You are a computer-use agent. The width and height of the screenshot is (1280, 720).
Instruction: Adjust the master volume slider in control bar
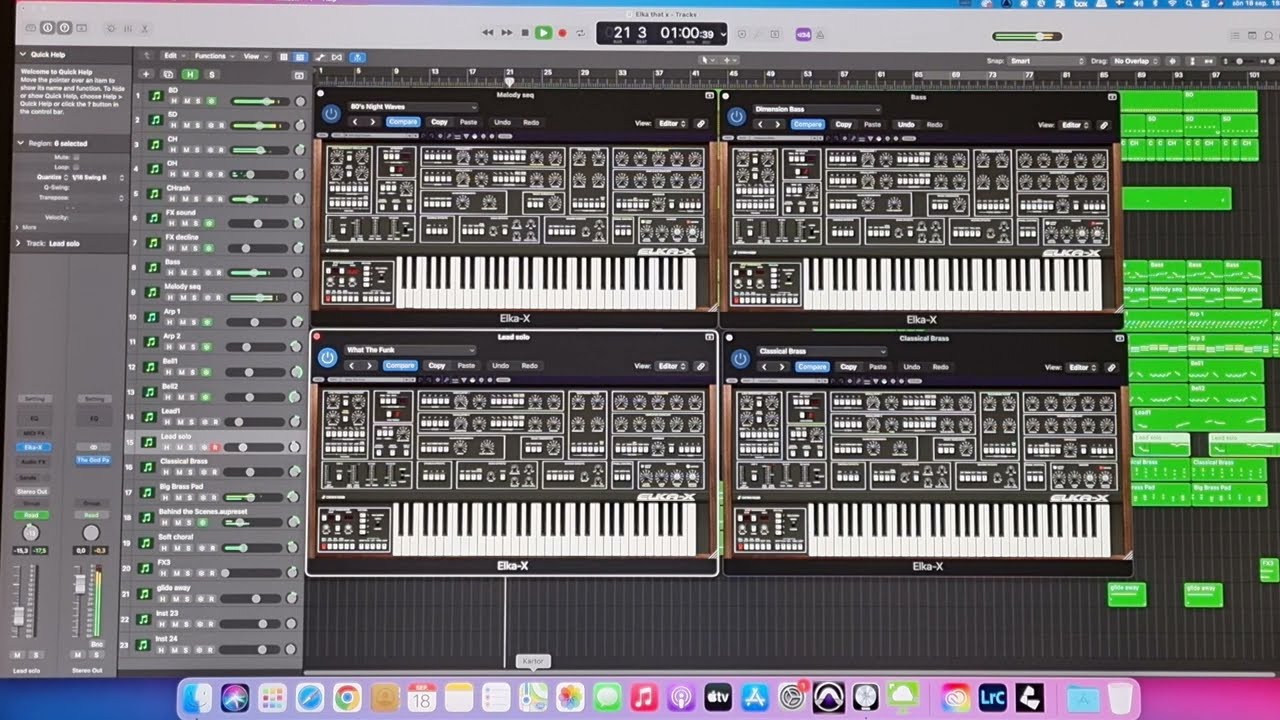tap(1027, 36)
